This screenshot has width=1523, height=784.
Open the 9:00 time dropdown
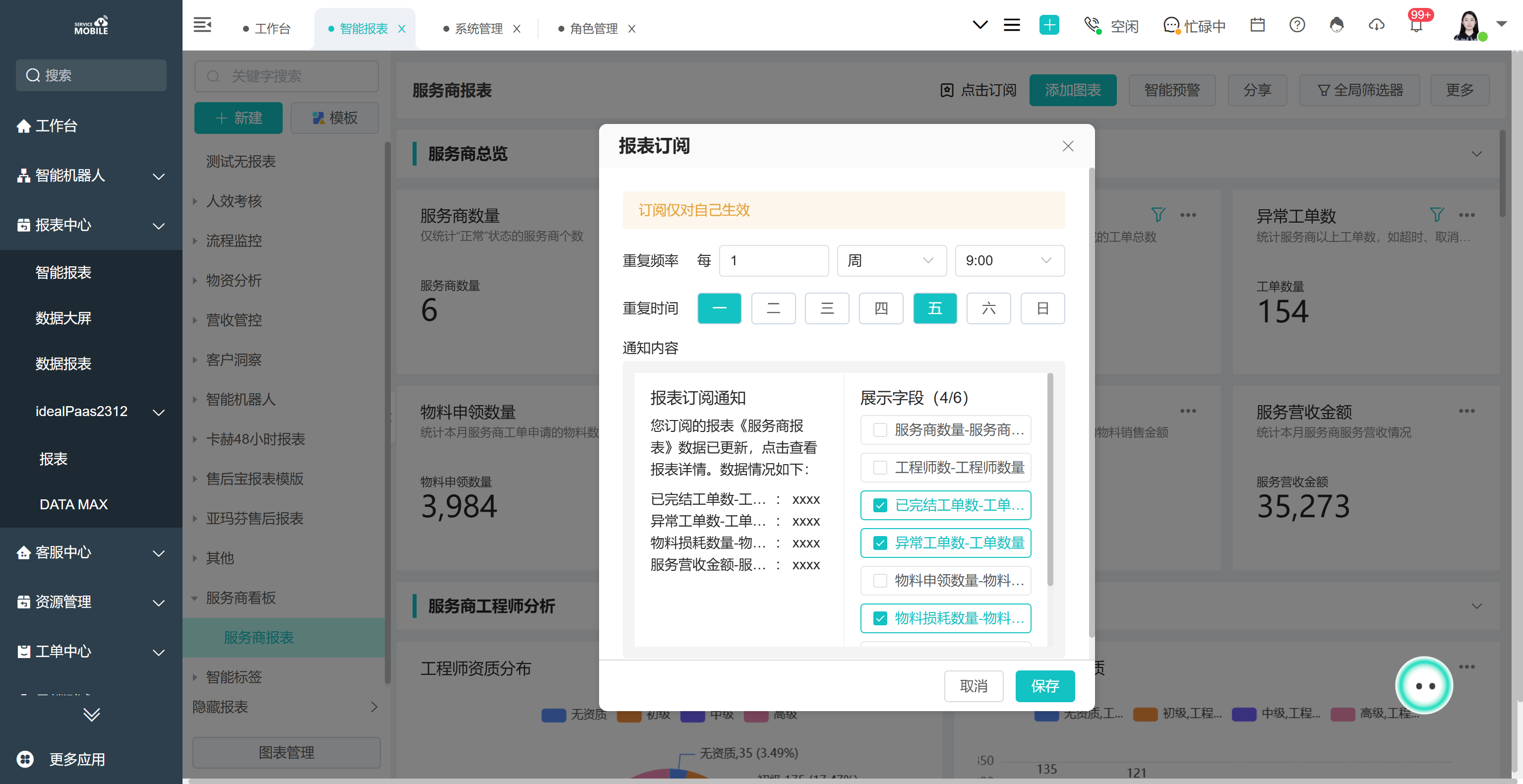coord(1010,261)
